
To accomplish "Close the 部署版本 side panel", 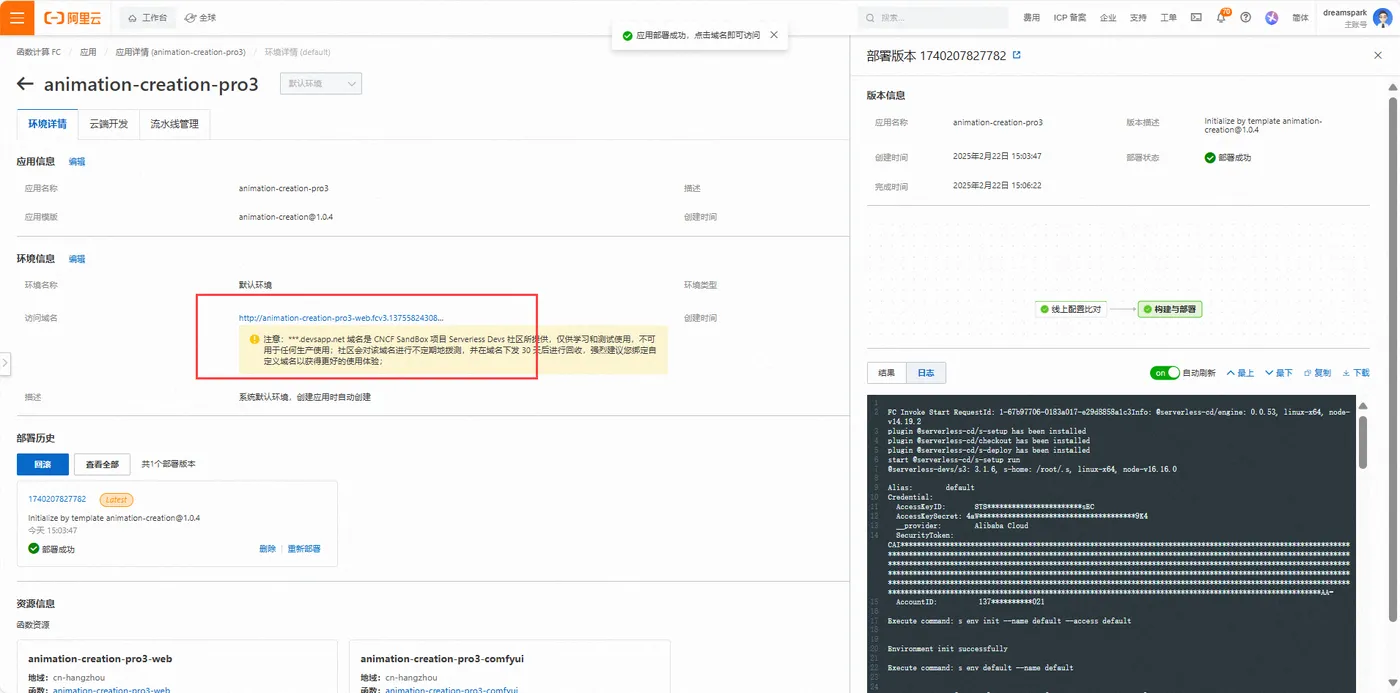I will 1378,56.
